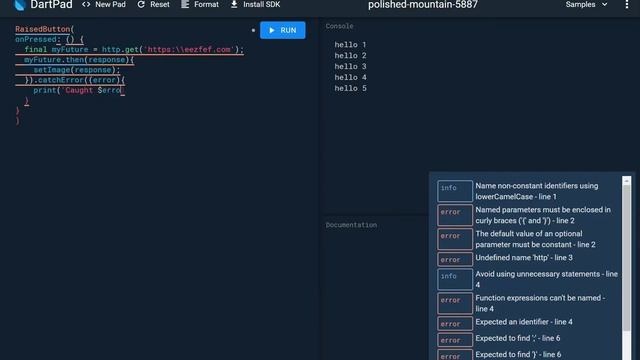640x360 pixels.
Task: Click the Reset button
Action: click(153, 4)
